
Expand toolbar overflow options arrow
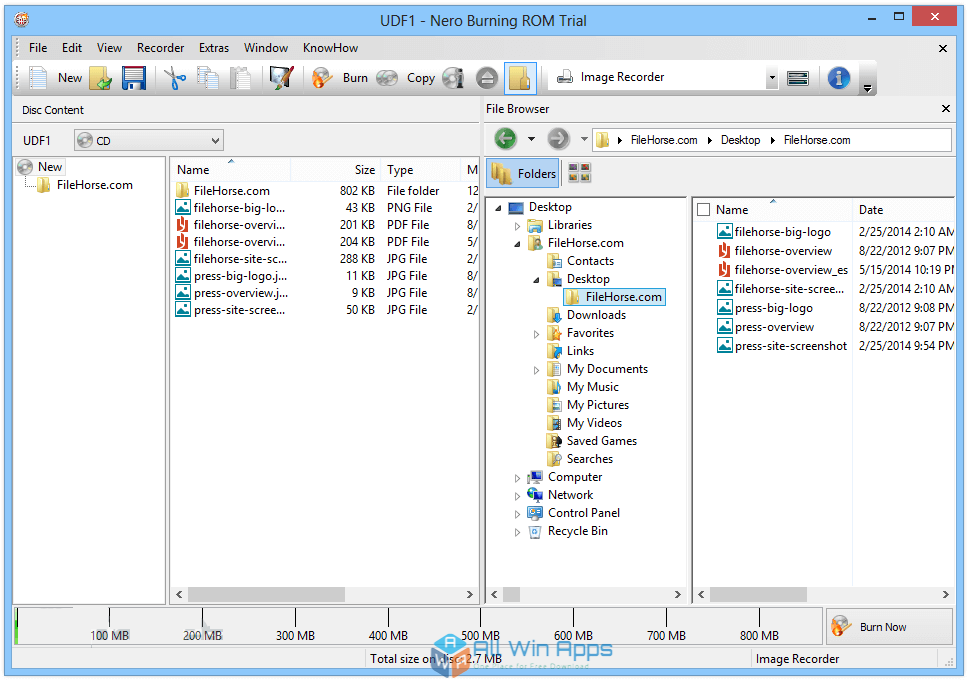[x=867, y=88]
